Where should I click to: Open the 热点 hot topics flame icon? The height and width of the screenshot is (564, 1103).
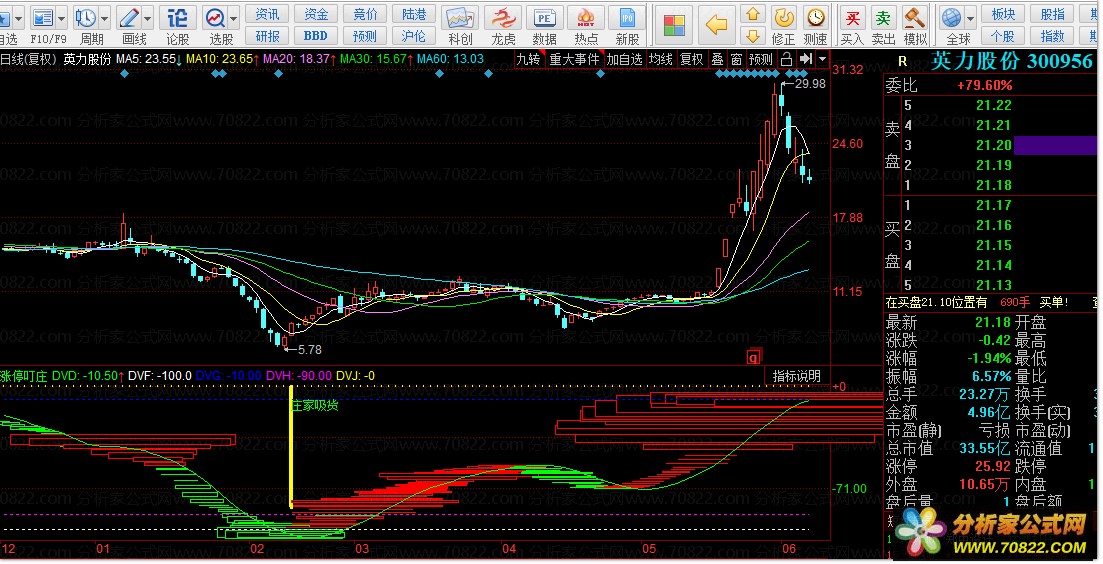[585, 18]
